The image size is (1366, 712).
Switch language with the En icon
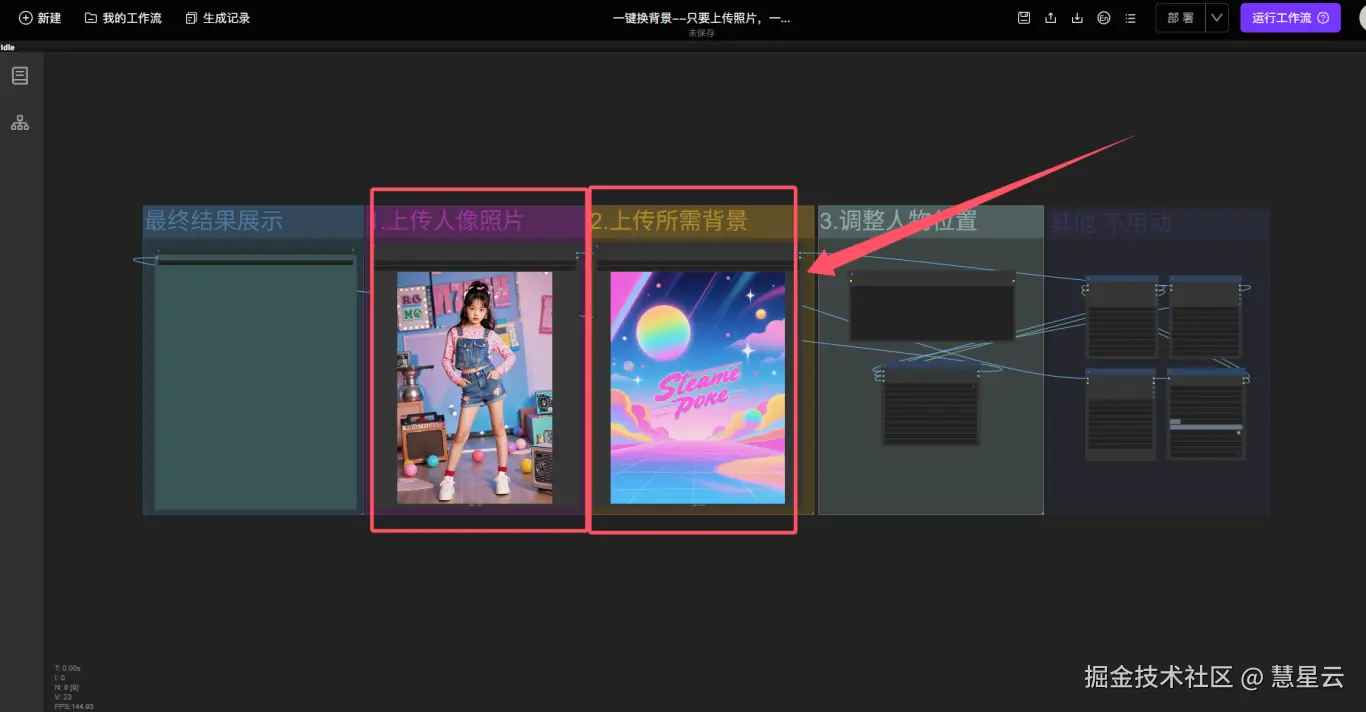click(1104, 17)
